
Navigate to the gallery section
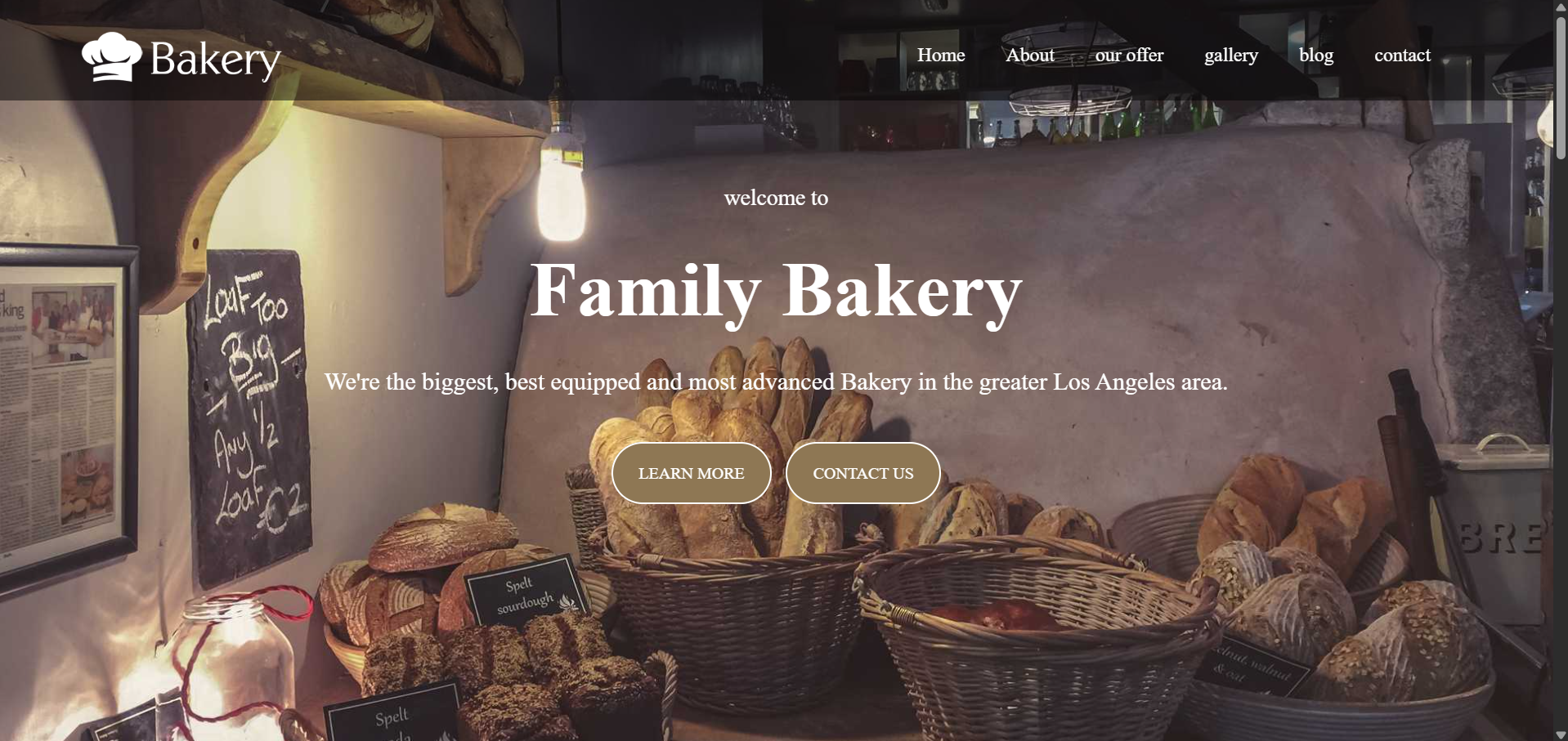point(1231,55)
